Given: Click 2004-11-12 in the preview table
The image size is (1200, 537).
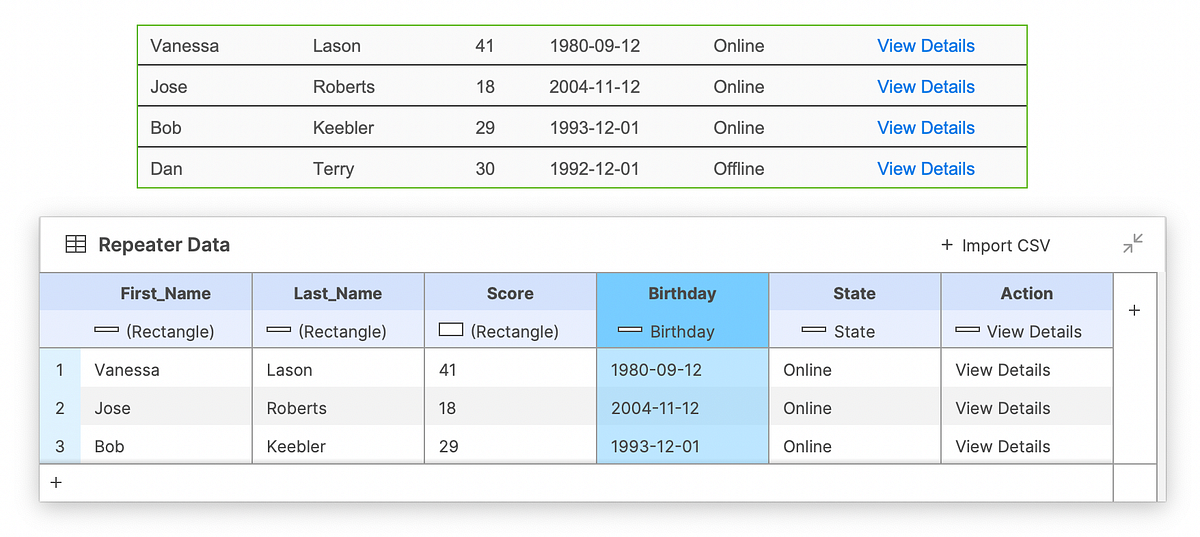Looking at the screenshot, I should [x=594, y=87].
